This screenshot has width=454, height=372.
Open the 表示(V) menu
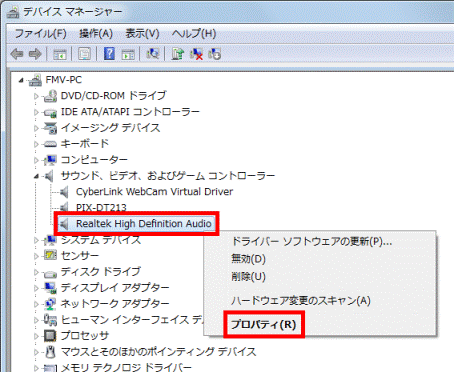click(x=142, y=33)
